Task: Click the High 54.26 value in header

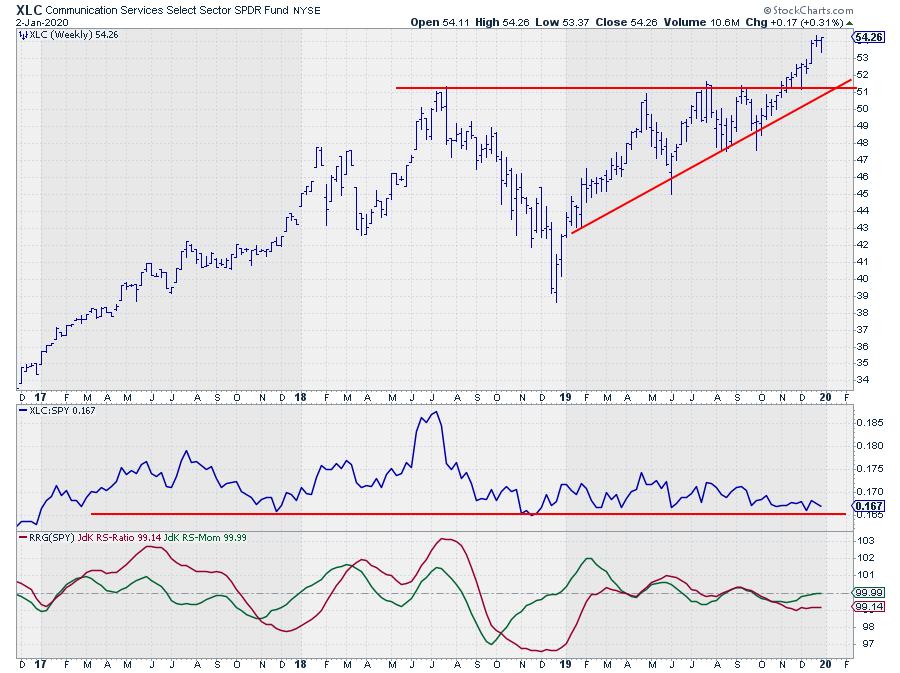Action: point(502,22)
